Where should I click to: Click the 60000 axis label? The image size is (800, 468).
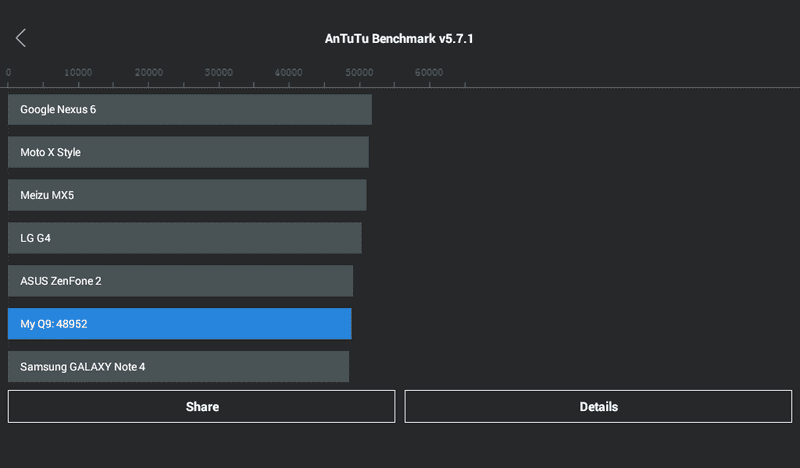point(429,72)
